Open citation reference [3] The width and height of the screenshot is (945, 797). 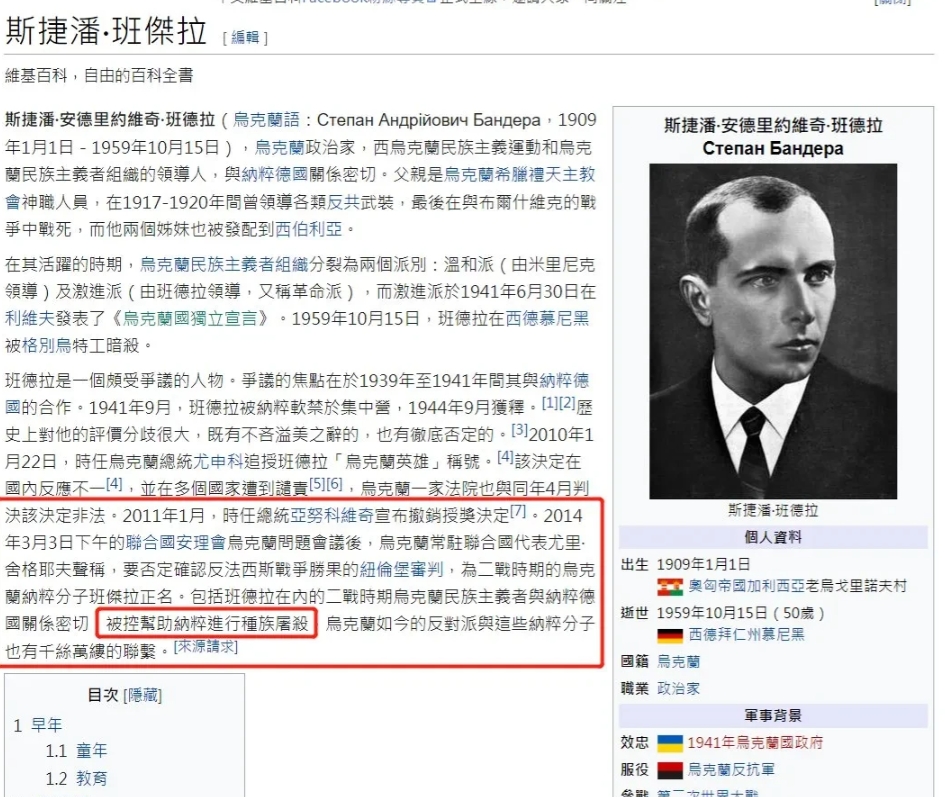click(x=520, y=430)
